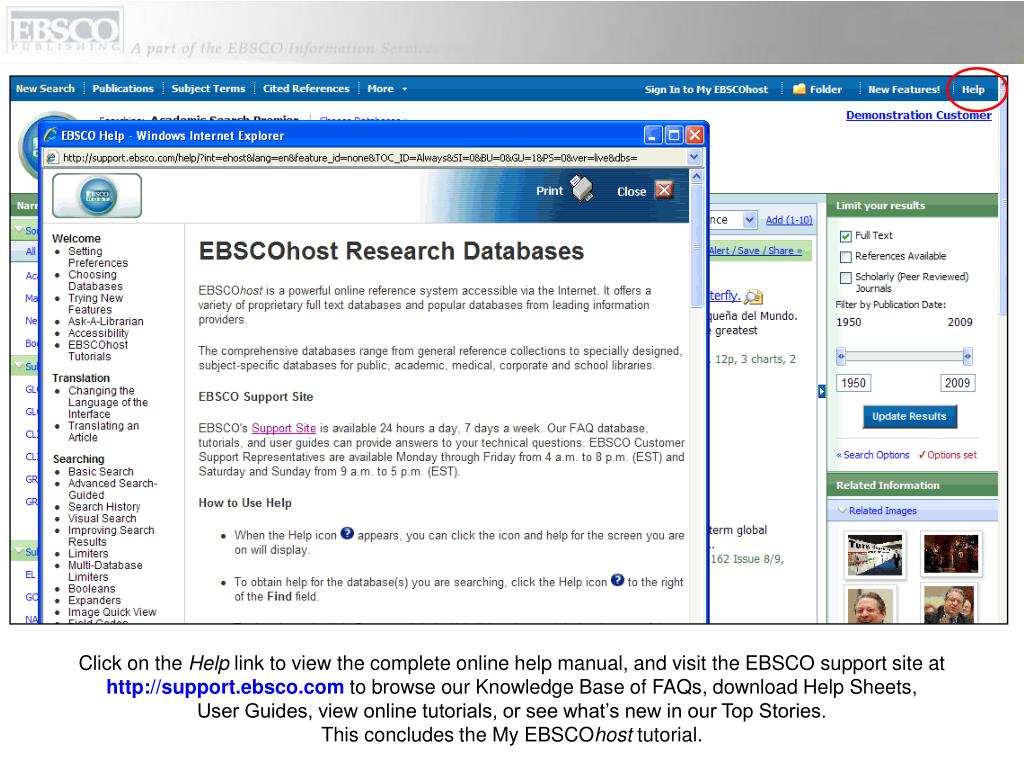
Task: Open the Visual Search help topic
Action: point(102,519)
